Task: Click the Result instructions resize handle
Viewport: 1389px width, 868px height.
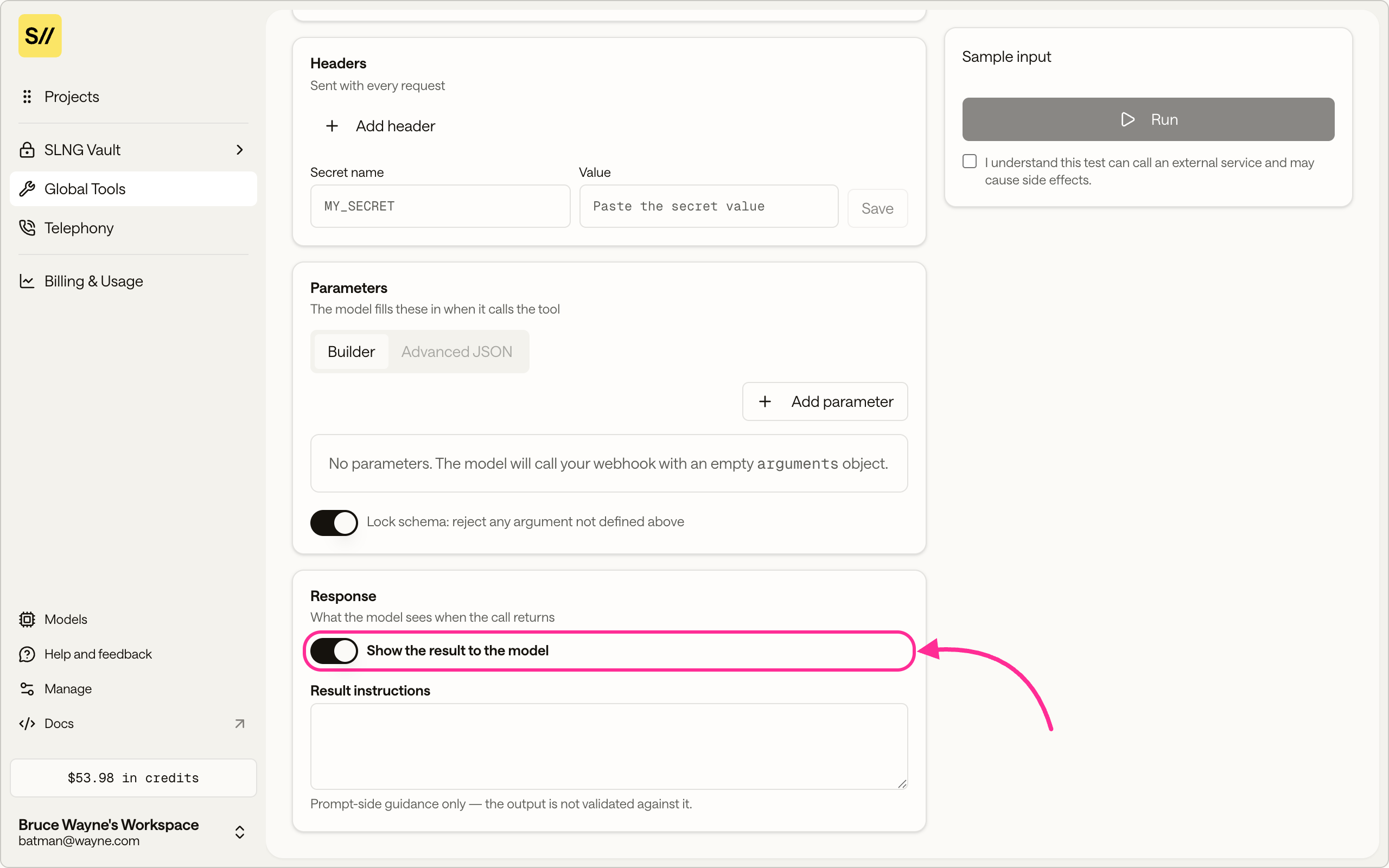Action: 902,783
